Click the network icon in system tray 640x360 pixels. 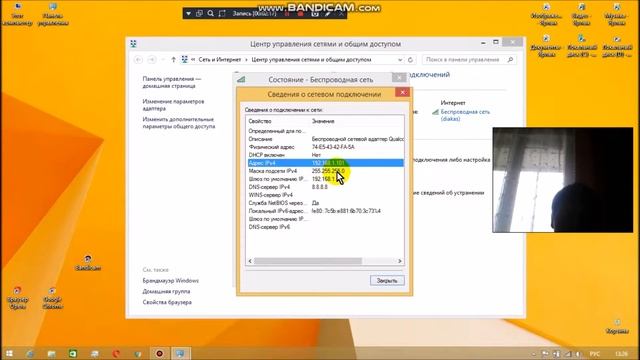[x=567, y=354]
